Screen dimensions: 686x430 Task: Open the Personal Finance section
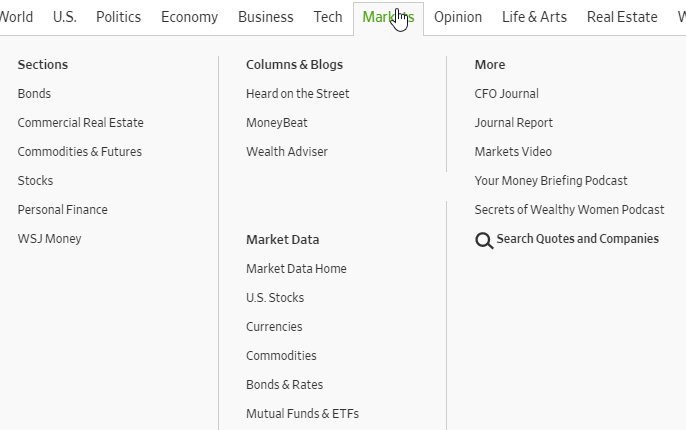(62, 210)
